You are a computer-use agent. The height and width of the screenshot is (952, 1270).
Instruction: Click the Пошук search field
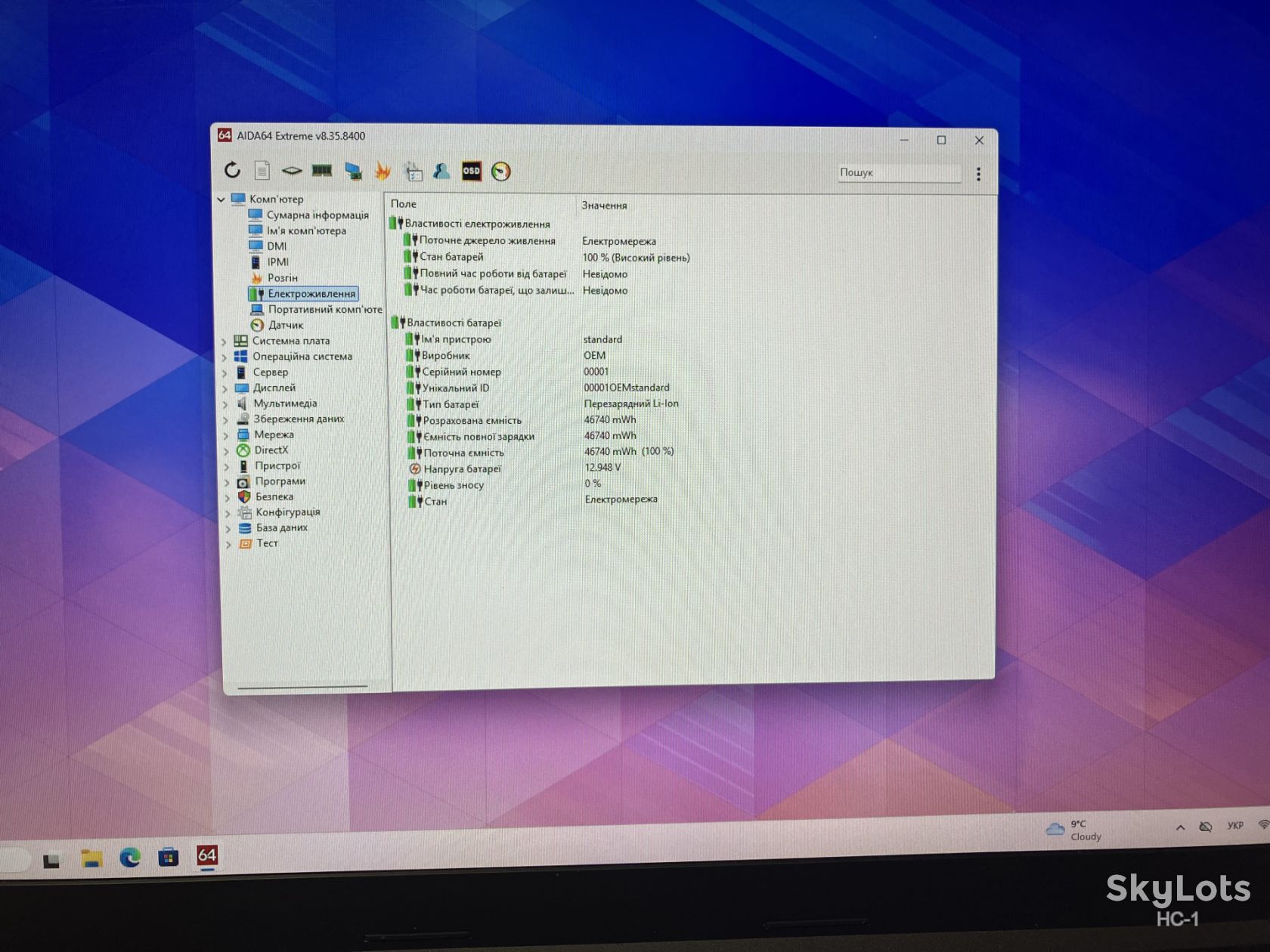tap(898, 173)
